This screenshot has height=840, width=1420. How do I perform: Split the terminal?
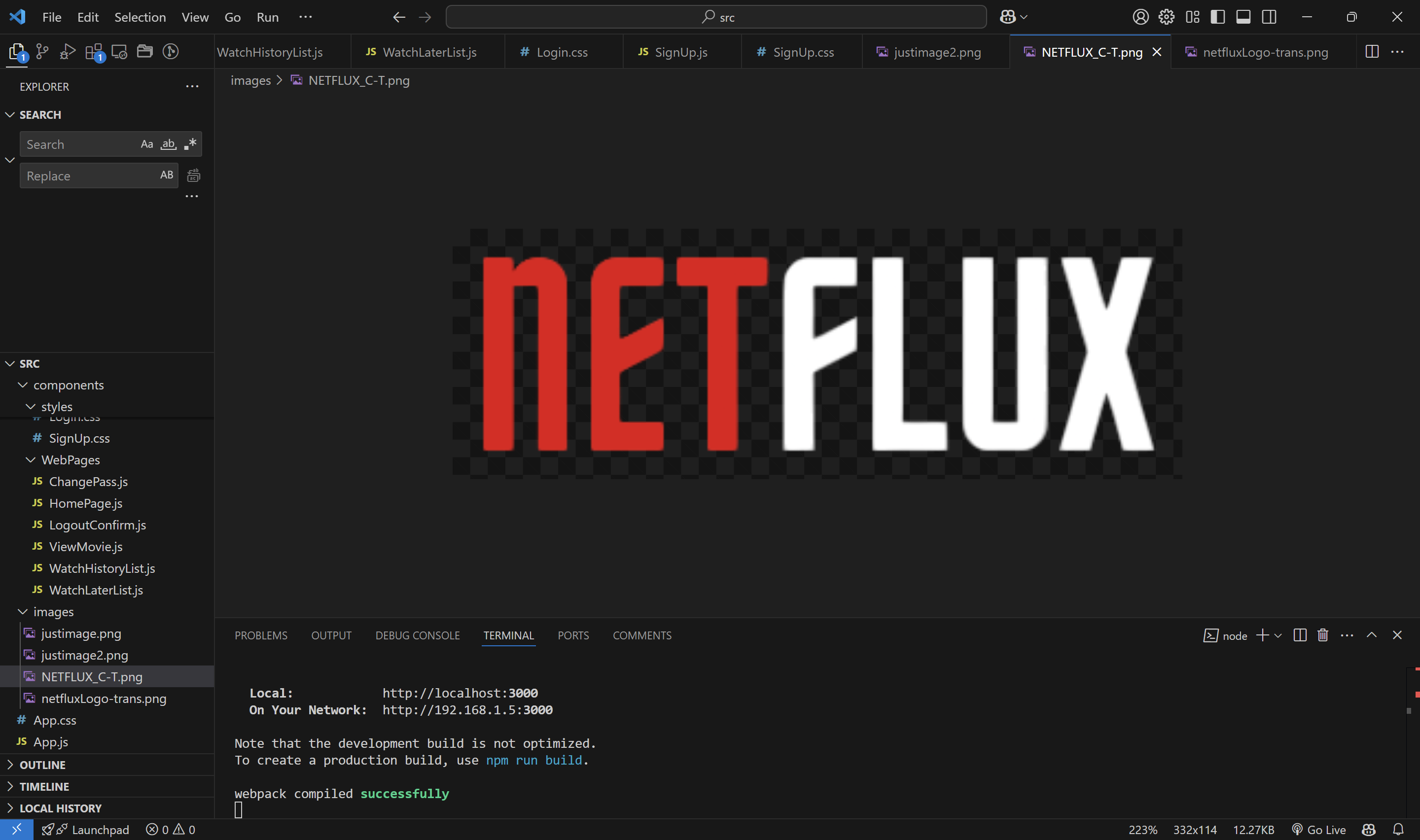(1300, 635)
